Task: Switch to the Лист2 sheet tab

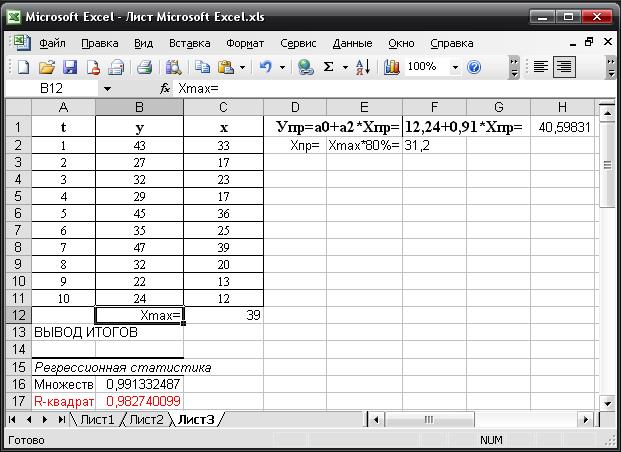Action: [x=146, y=420]
